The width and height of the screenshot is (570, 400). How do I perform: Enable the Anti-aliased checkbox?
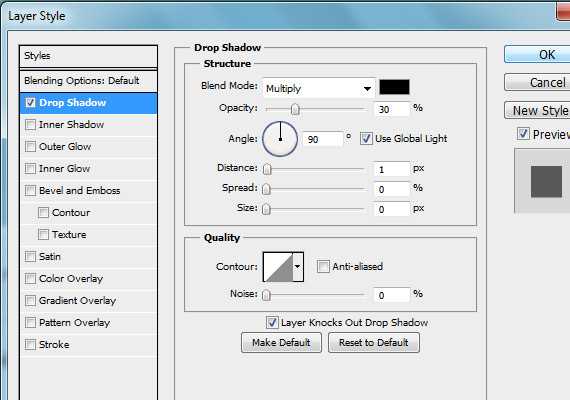(323, 267)
